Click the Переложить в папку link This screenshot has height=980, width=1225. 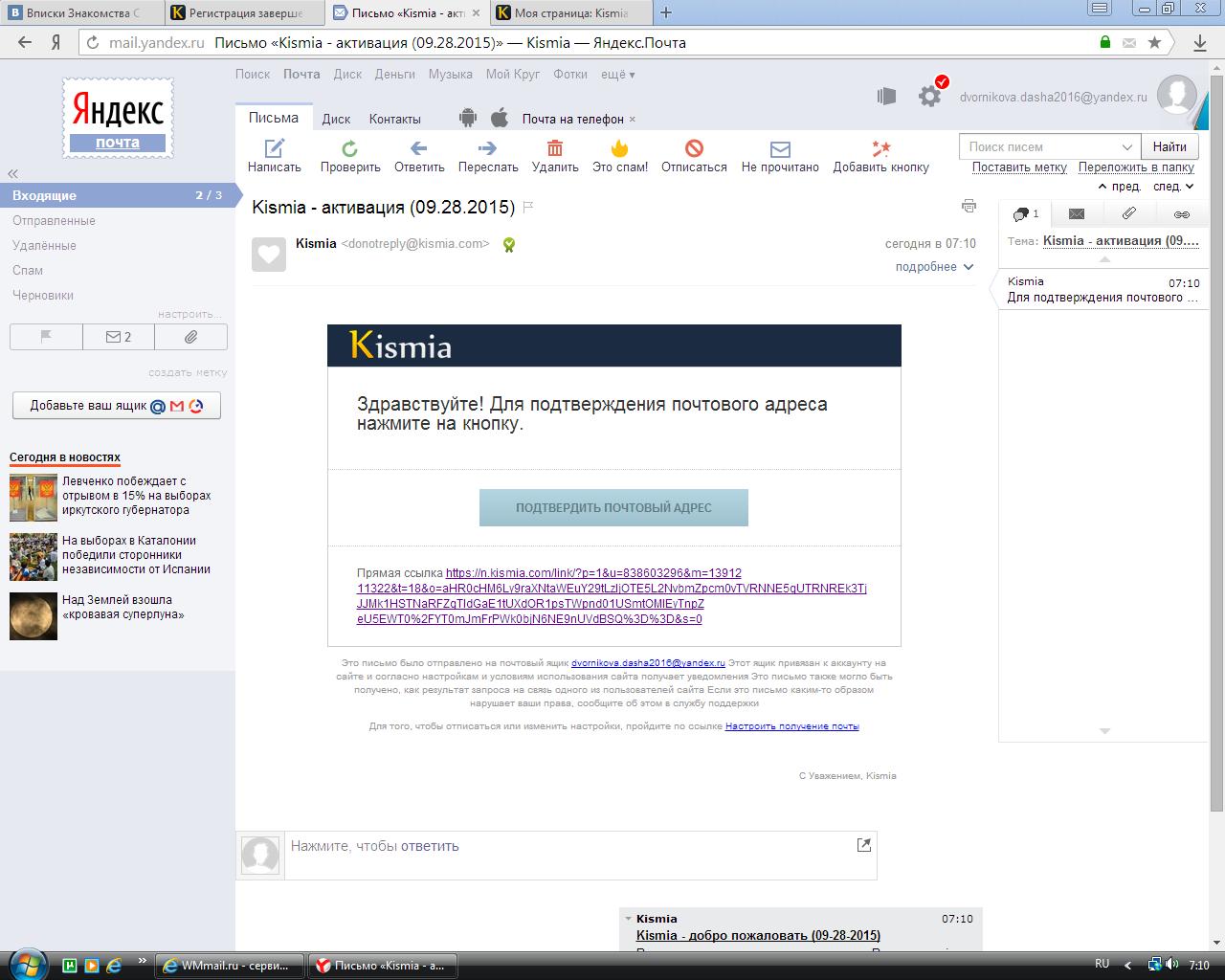click(1137, 167)
